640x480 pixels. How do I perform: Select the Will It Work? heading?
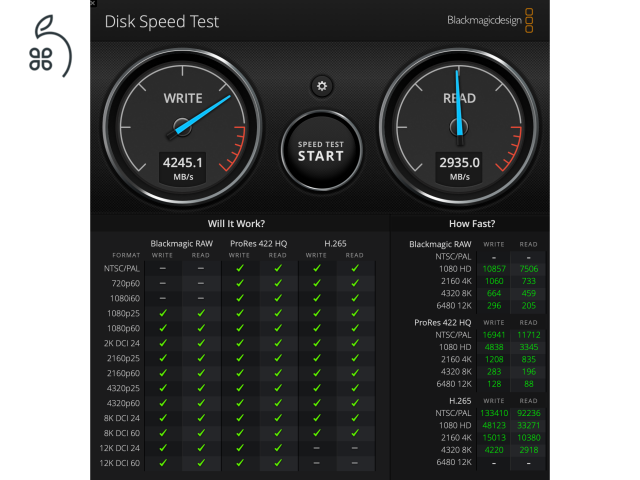[236, 224]
